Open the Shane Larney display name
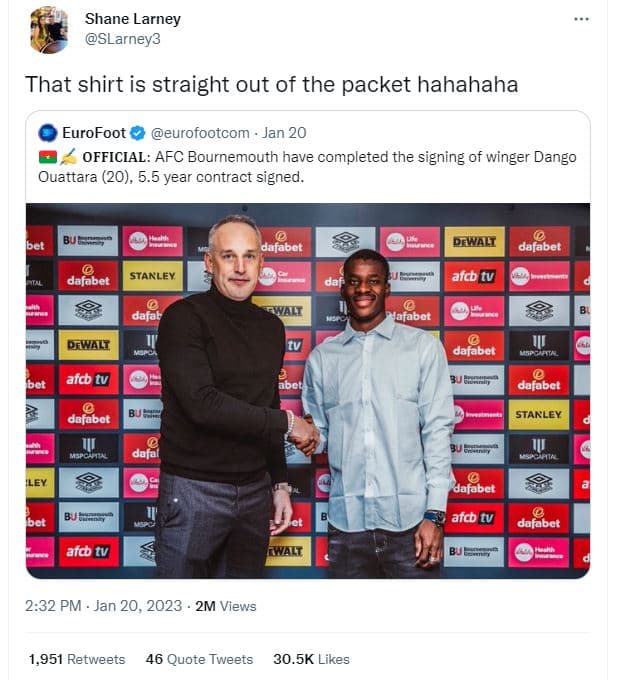This screenshot has height=680, width=621. (x=133, y=19)
